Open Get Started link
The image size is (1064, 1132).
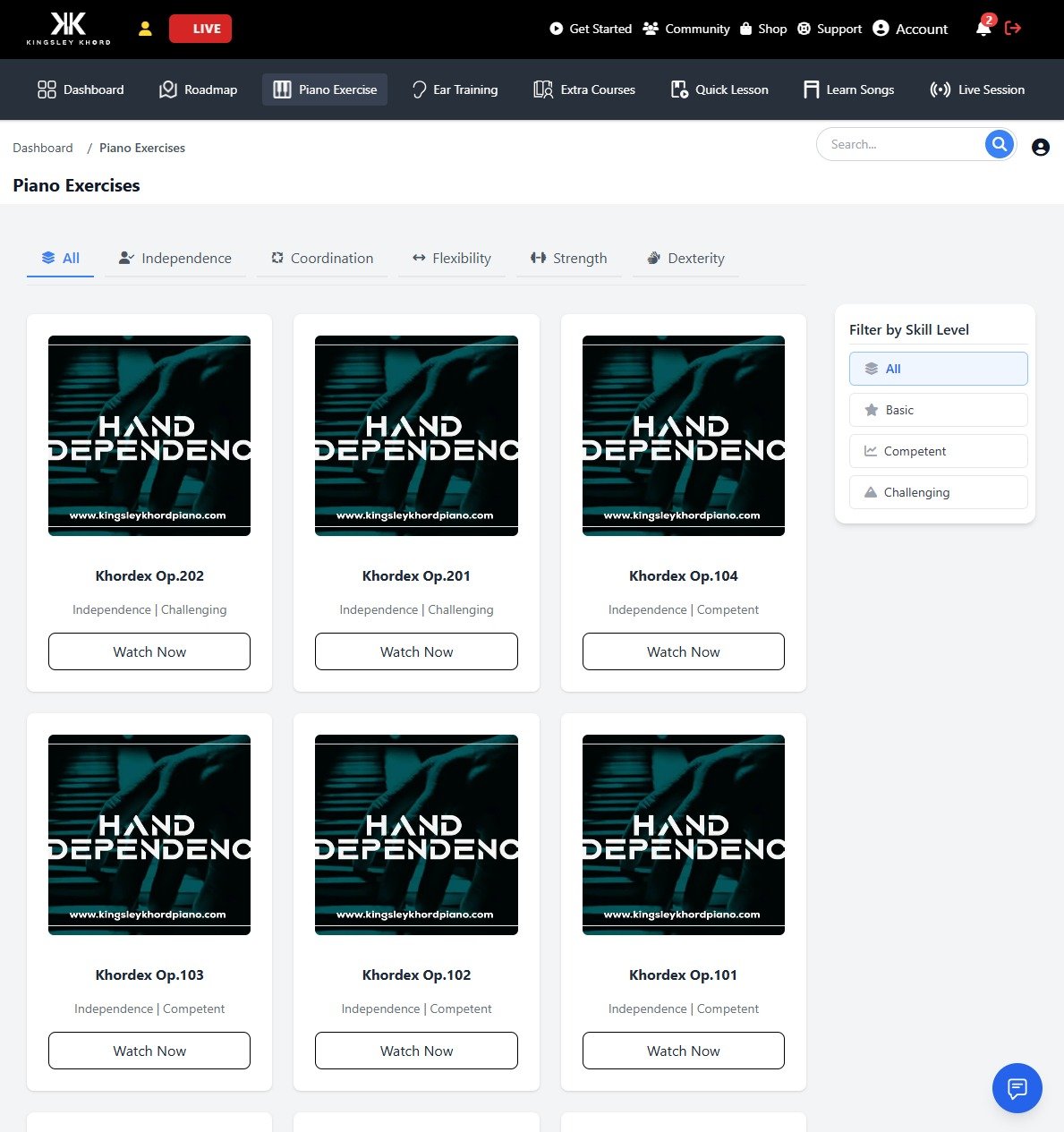[x=591, y=29]
